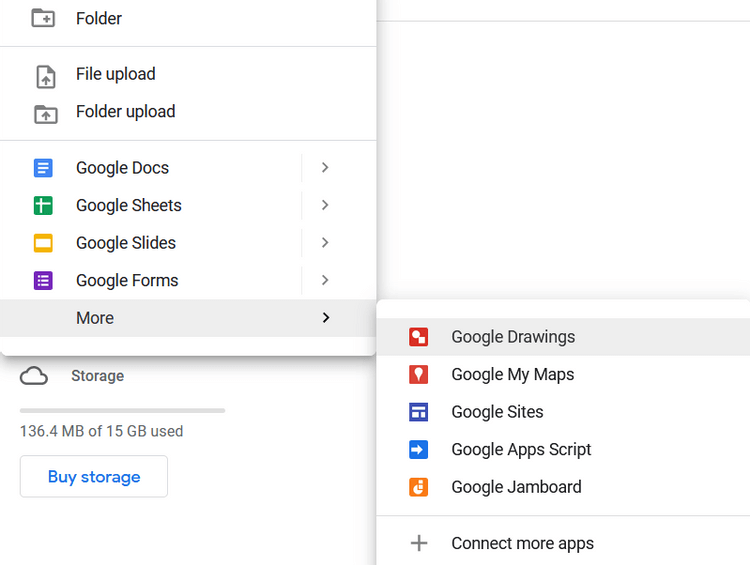Viewport: 750px width, 565px height.
Task: Expand the Google Sheets submenu arrow
Action: (325, 205)
